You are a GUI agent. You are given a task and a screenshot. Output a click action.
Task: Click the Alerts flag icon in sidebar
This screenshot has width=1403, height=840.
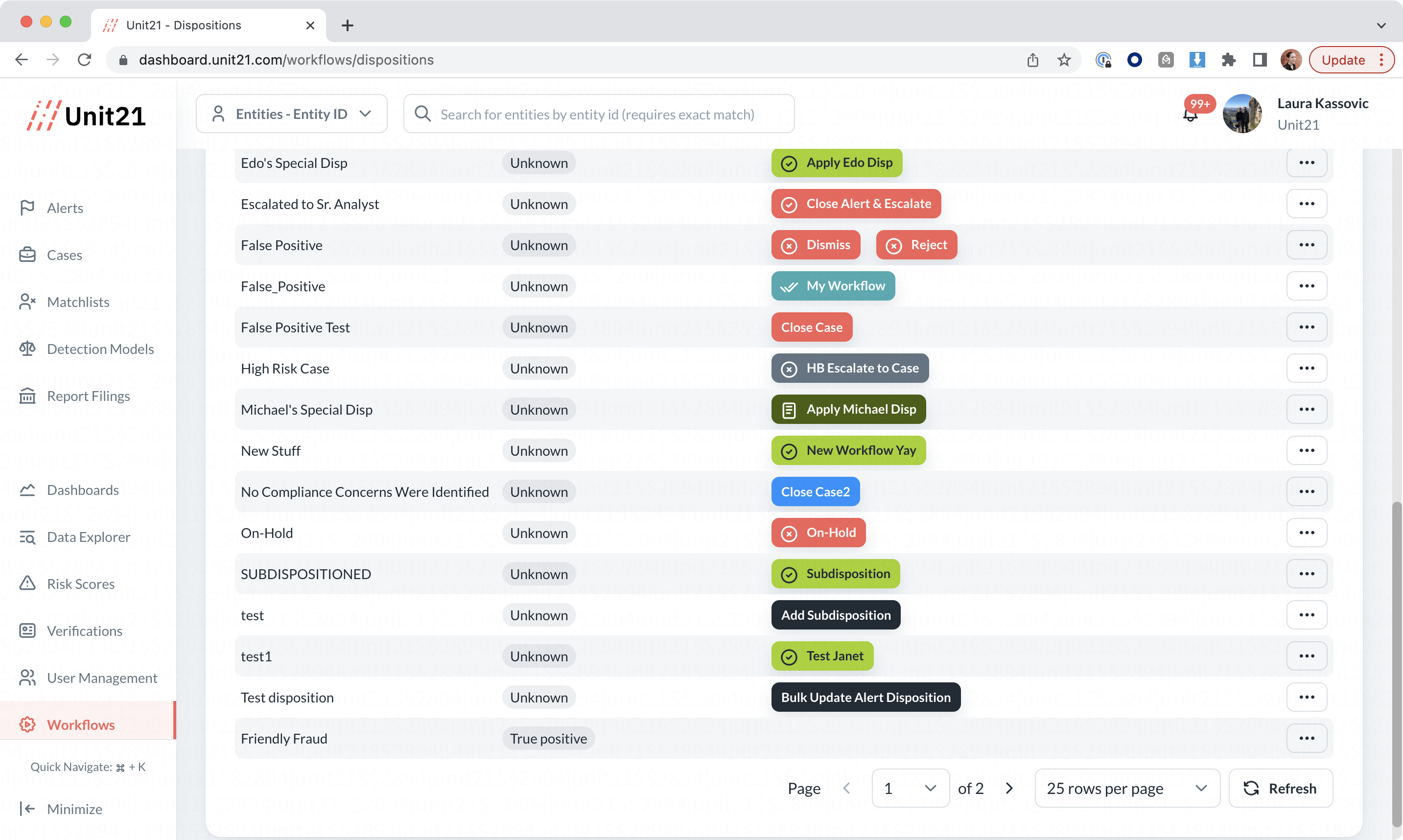pyautogui.click(x=27, y=208)
